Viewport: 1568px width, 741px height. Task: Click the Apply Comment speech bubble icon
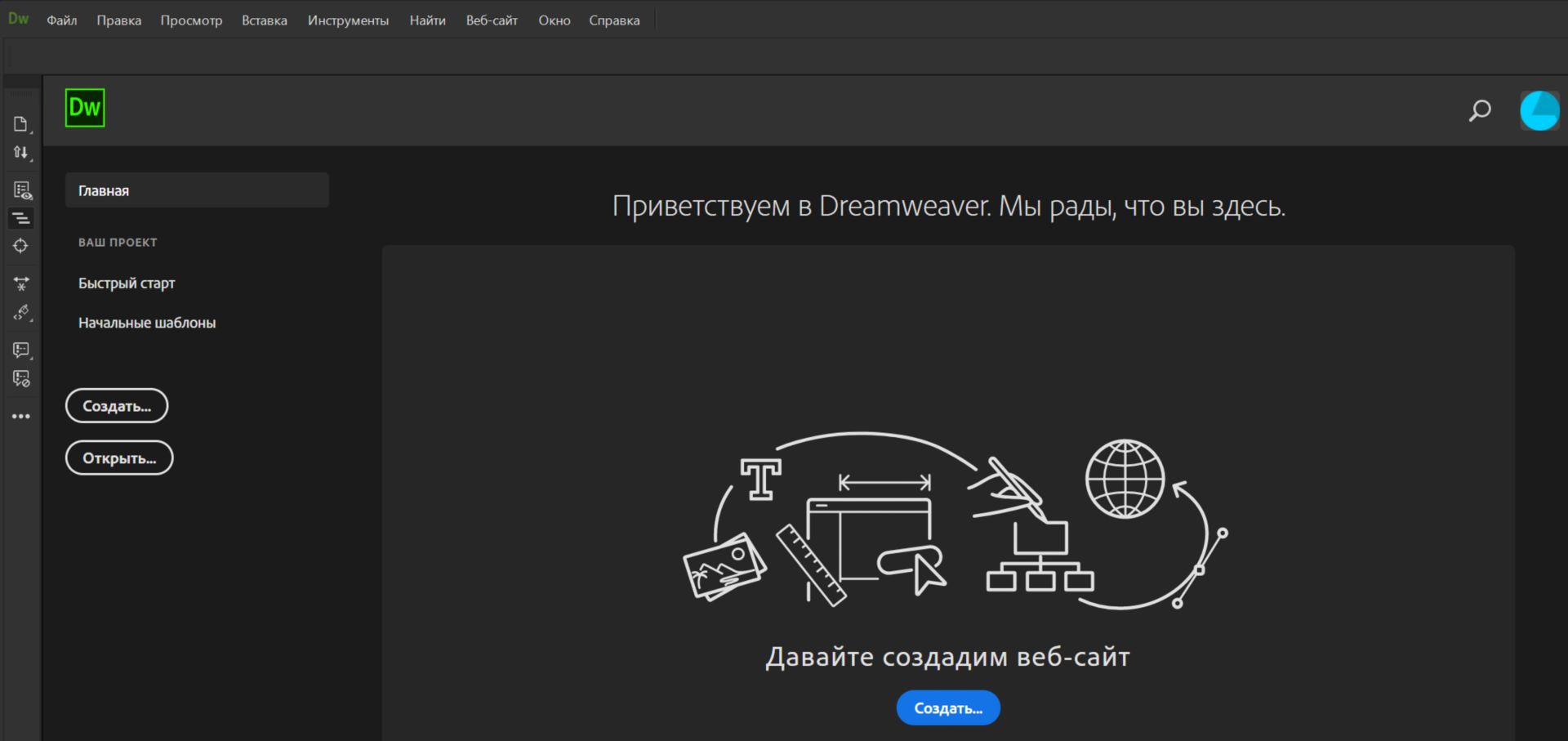[22, 350]
